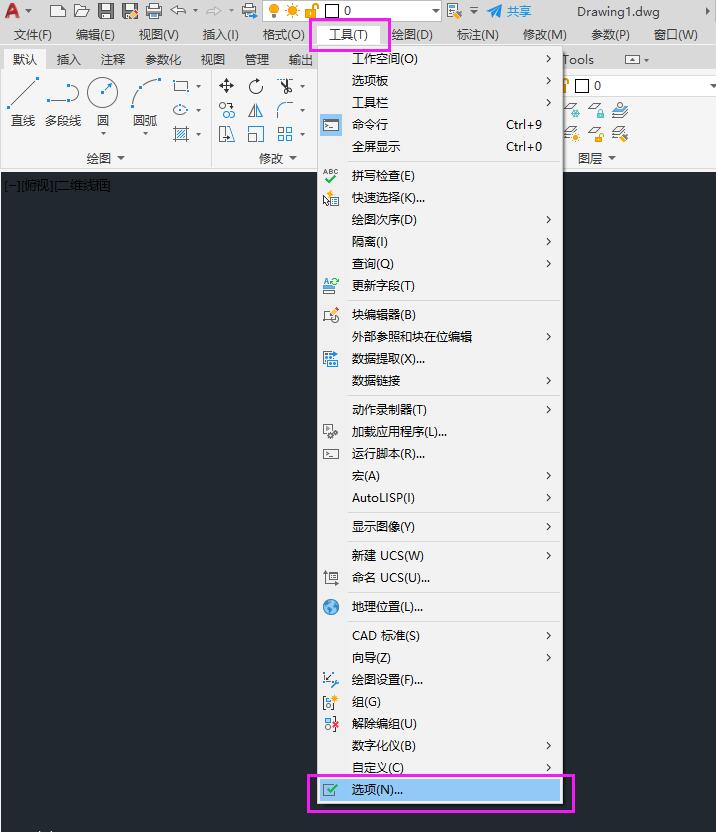Click Spell Check (拼写检查) menu item
The width and height of the screenshot is (716, 832).
(x=439, y=176)
